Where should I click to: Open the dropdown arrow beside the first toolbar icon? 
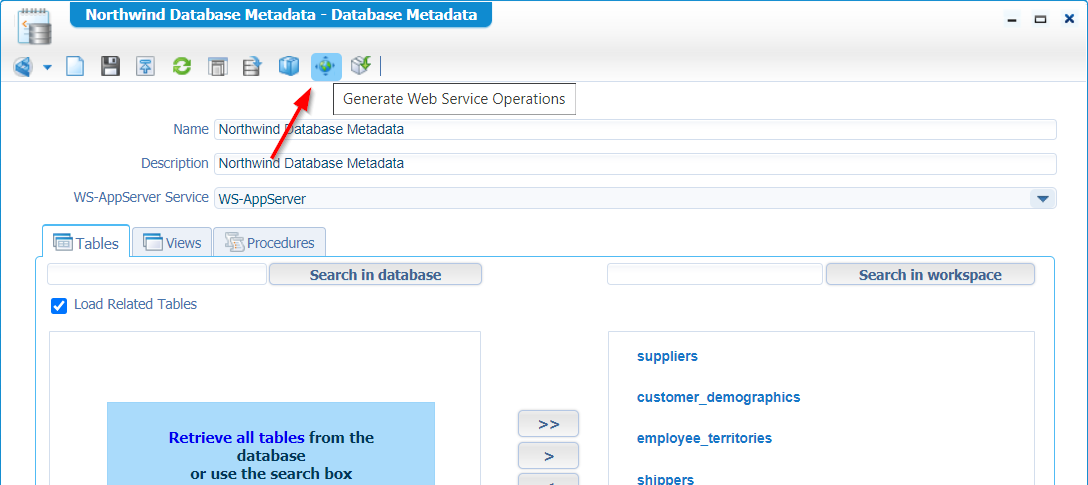tap(47, 67)
